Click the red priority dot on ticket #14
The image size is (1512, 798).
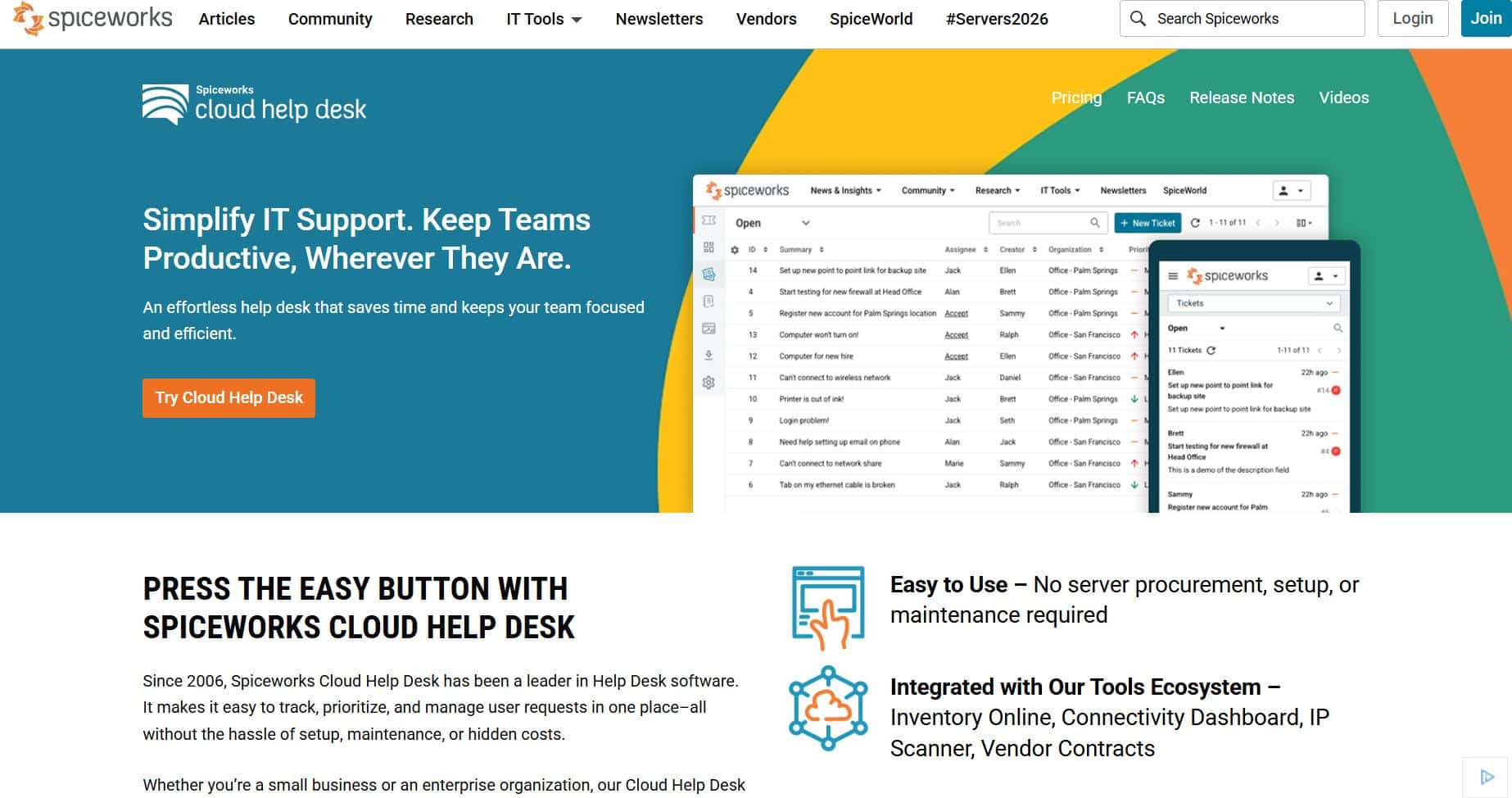[1336, 390]
